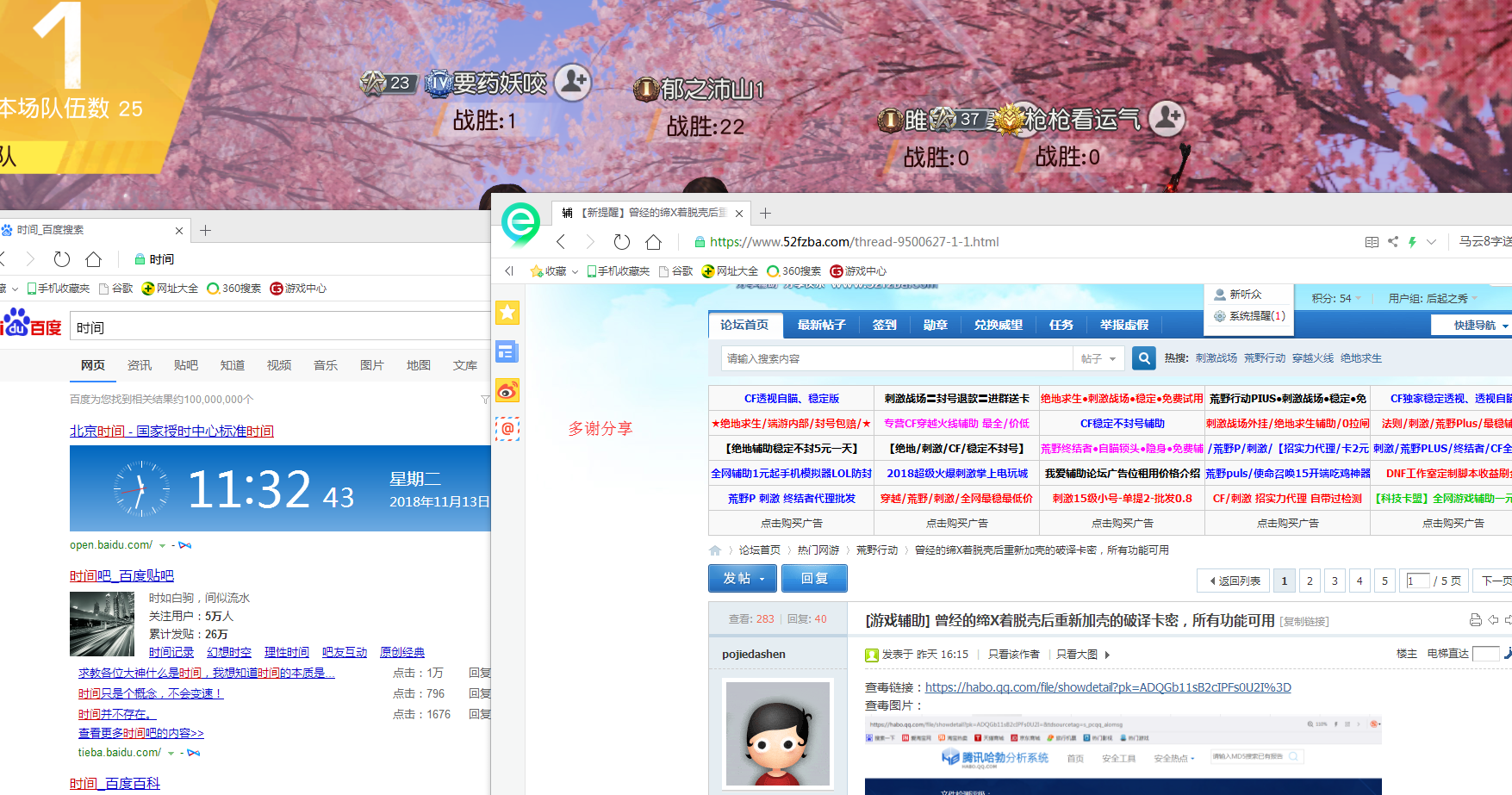Image resolution: width=1512 pixels, height=795 pixels.
Task: Click the blue news panel sidebar icon
Action: point(507,351)
